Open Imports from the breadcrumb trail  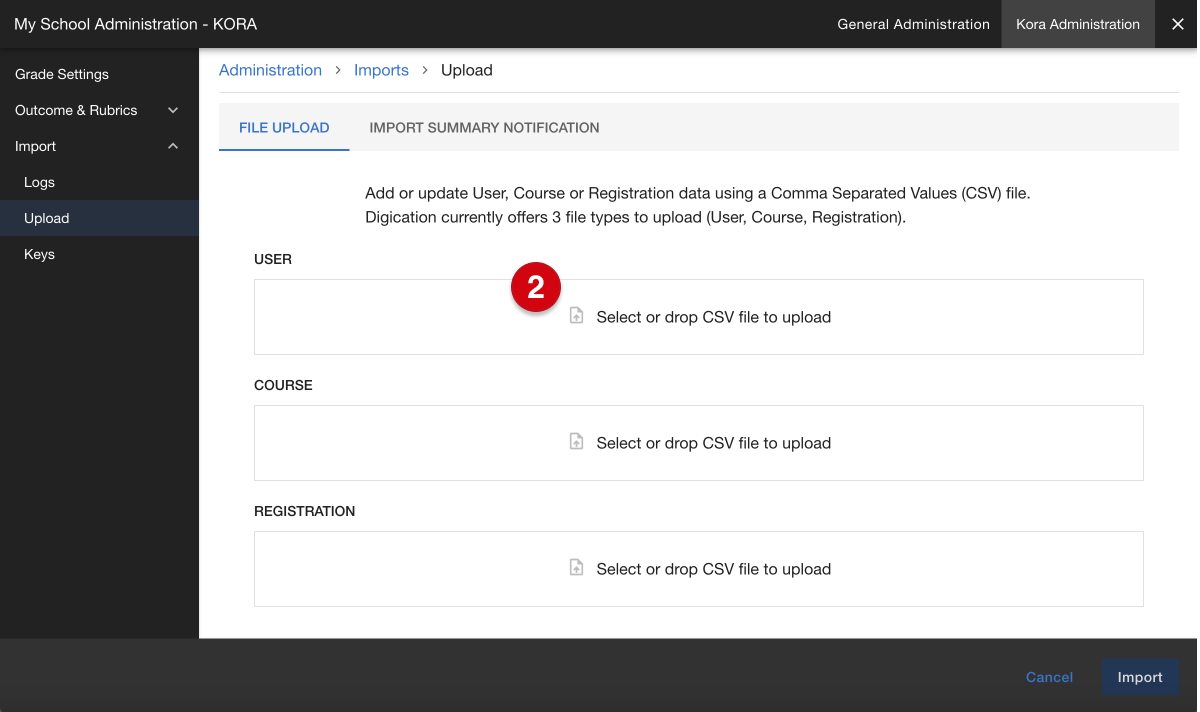coord(381,70)
